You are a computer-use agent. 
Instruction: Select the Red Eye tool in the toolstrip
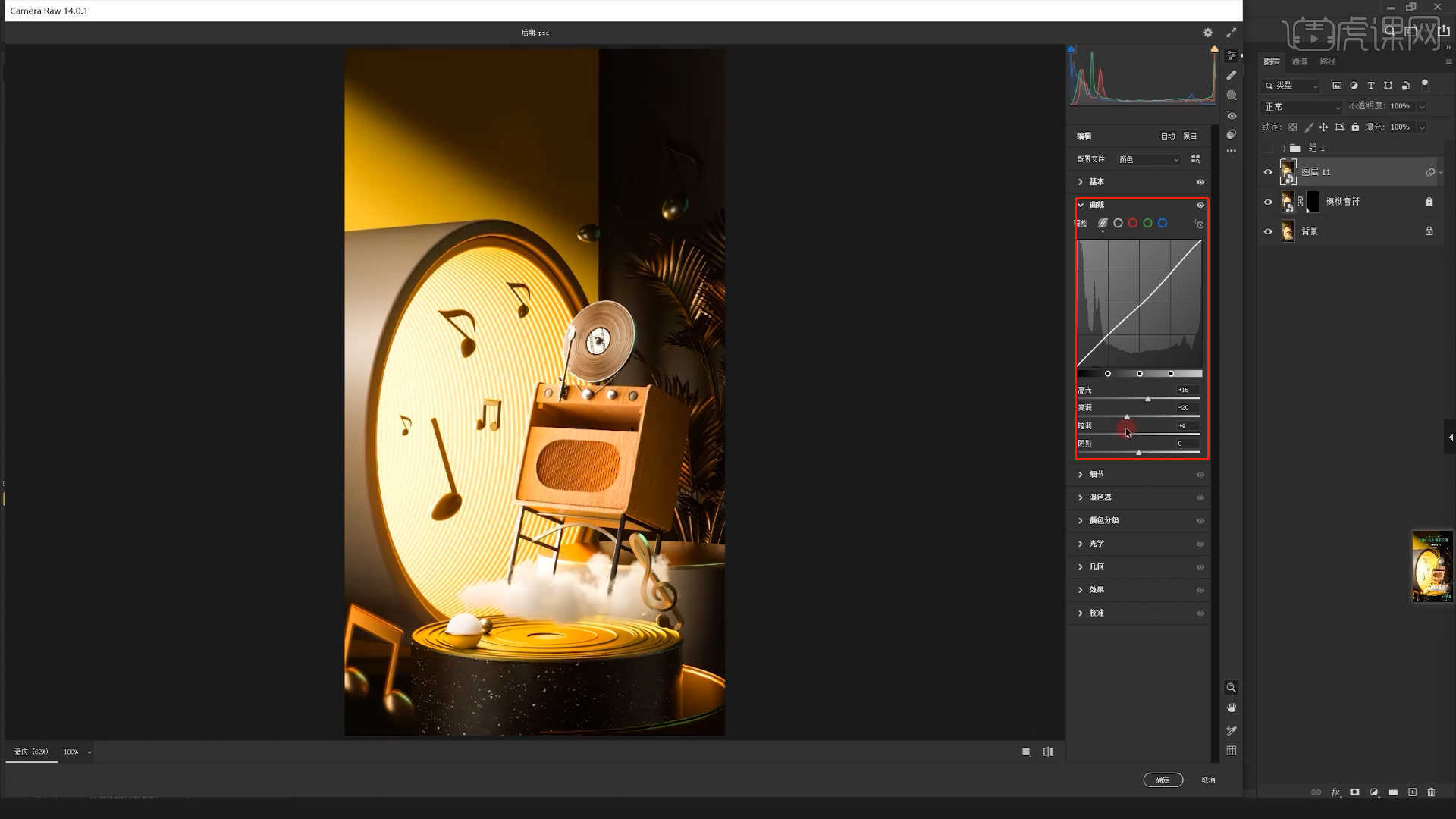[x=1232, y=115]
